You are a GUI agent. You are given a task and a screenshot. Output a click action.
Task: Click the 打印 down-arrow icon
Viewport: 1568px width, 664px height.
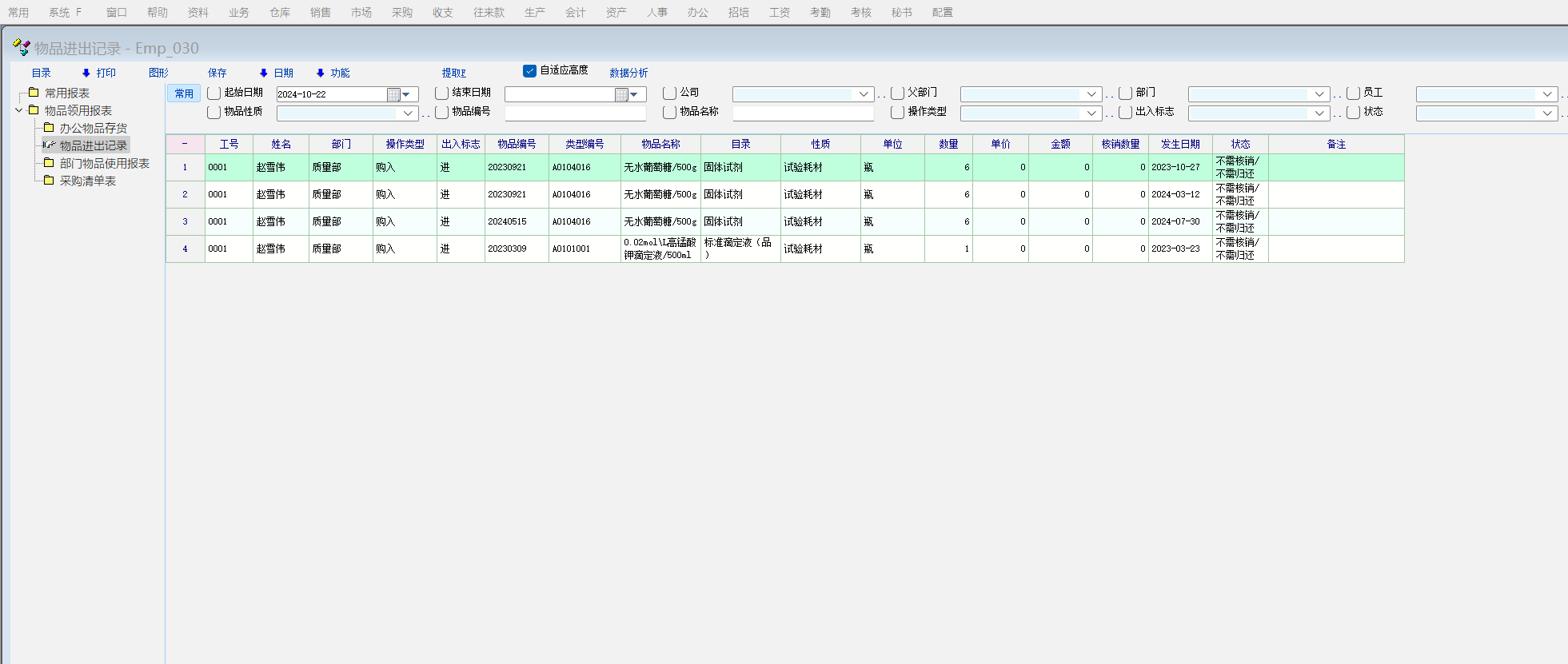(x=86, y=73)
